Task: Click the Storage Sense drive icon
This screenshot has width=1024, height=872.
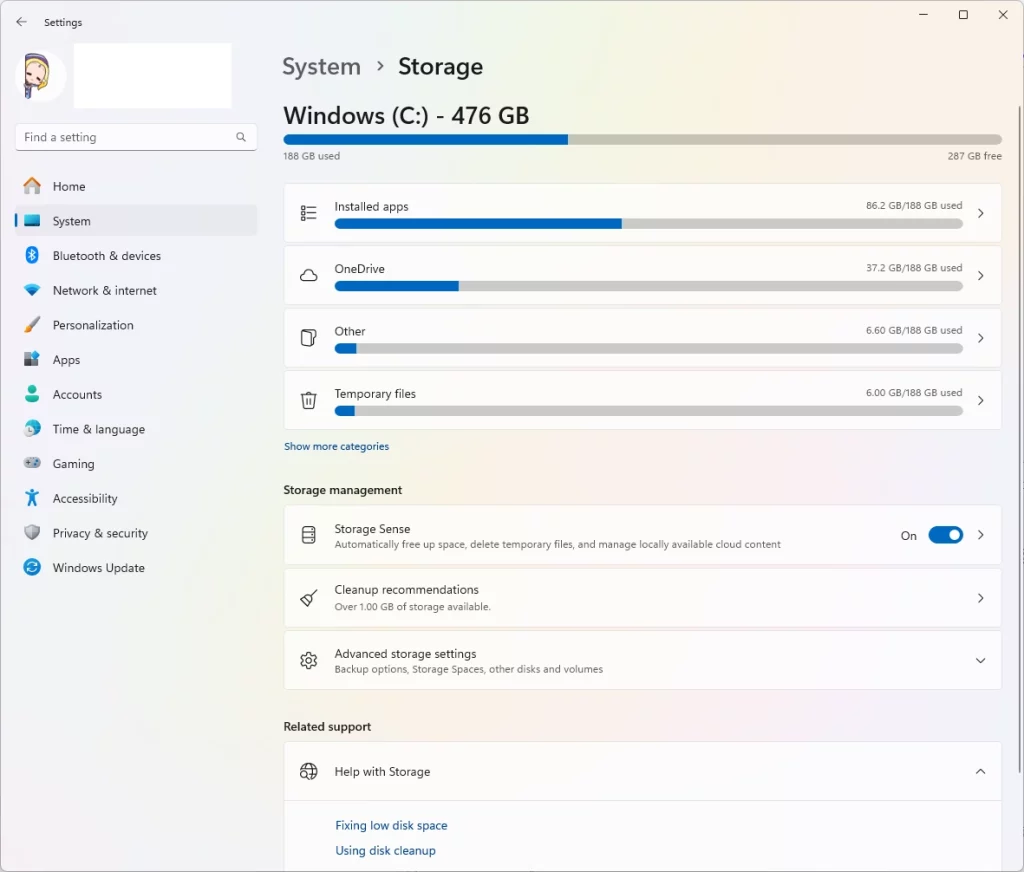Action: click(x=308, y=535)
